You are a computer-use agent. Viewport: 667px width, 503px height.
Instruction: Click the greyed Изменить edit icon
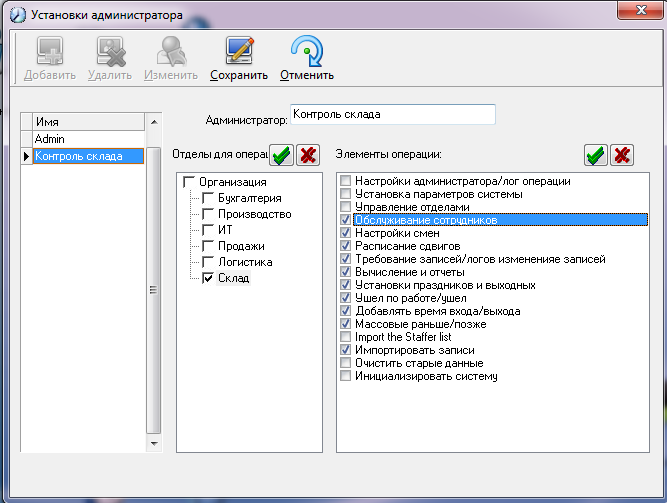point(171,51)
